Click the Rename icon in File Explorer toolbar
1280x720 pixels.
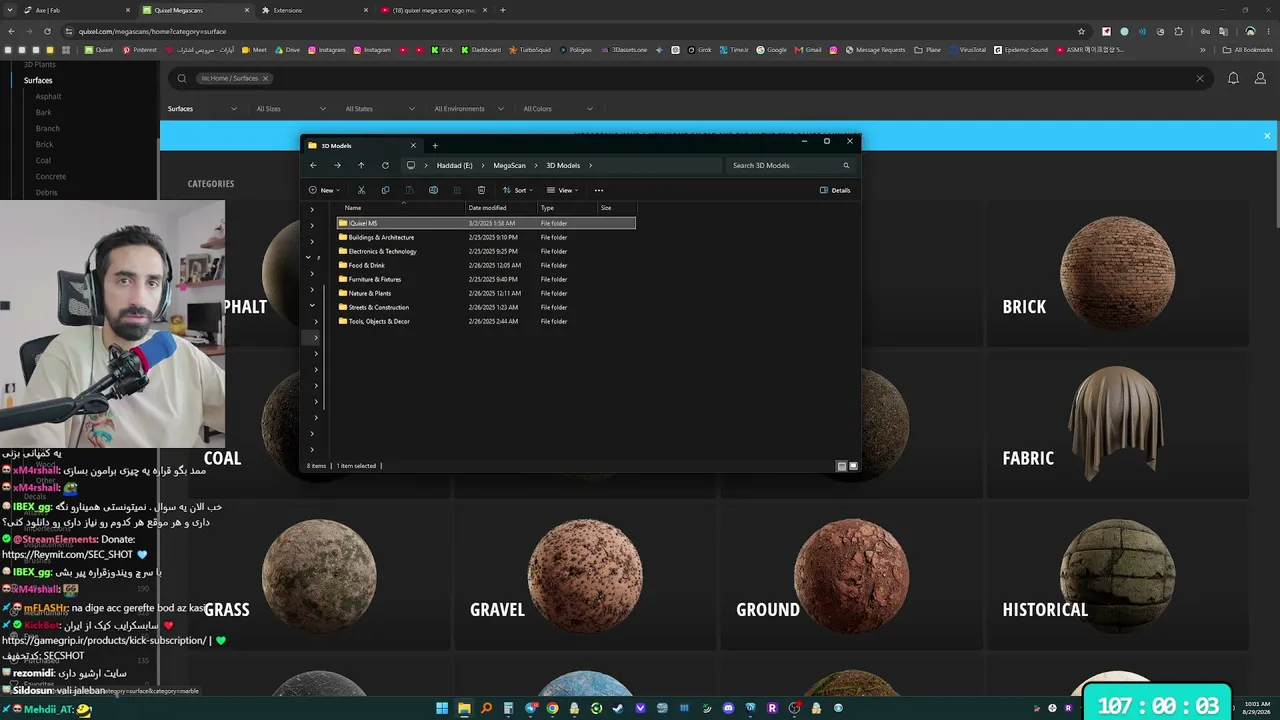433,190
